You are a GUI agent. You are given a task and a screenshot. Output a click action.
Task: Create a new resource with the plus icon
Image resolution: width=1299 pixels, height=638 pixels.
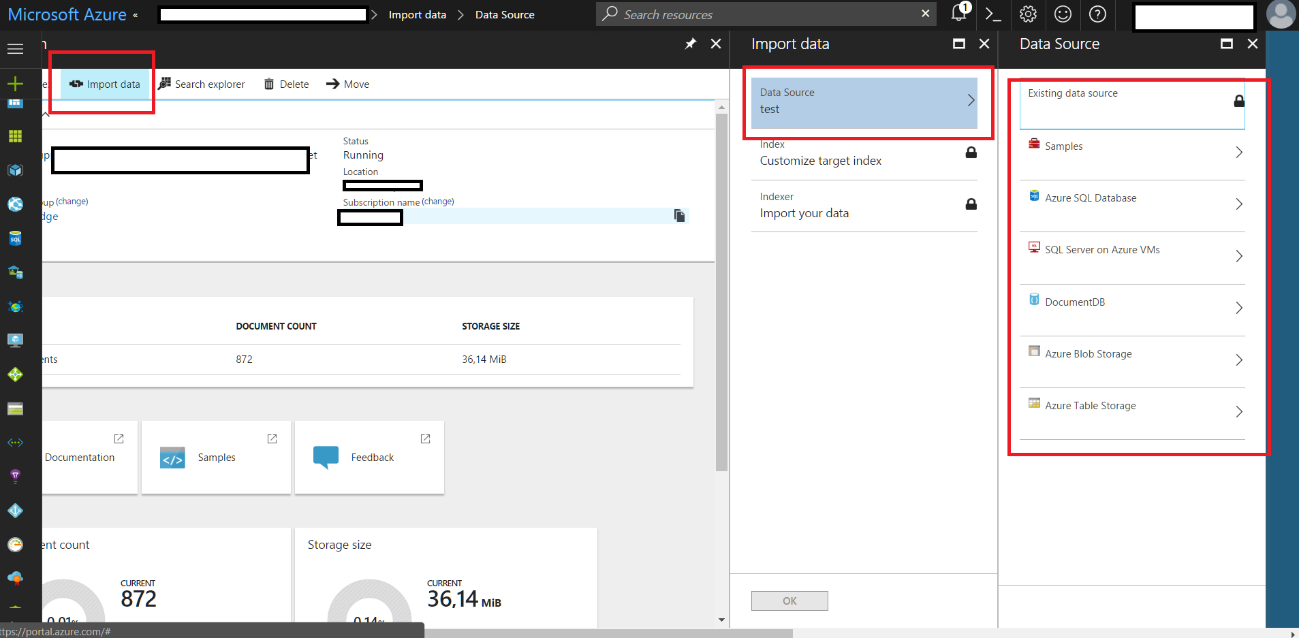coord(15,84)
